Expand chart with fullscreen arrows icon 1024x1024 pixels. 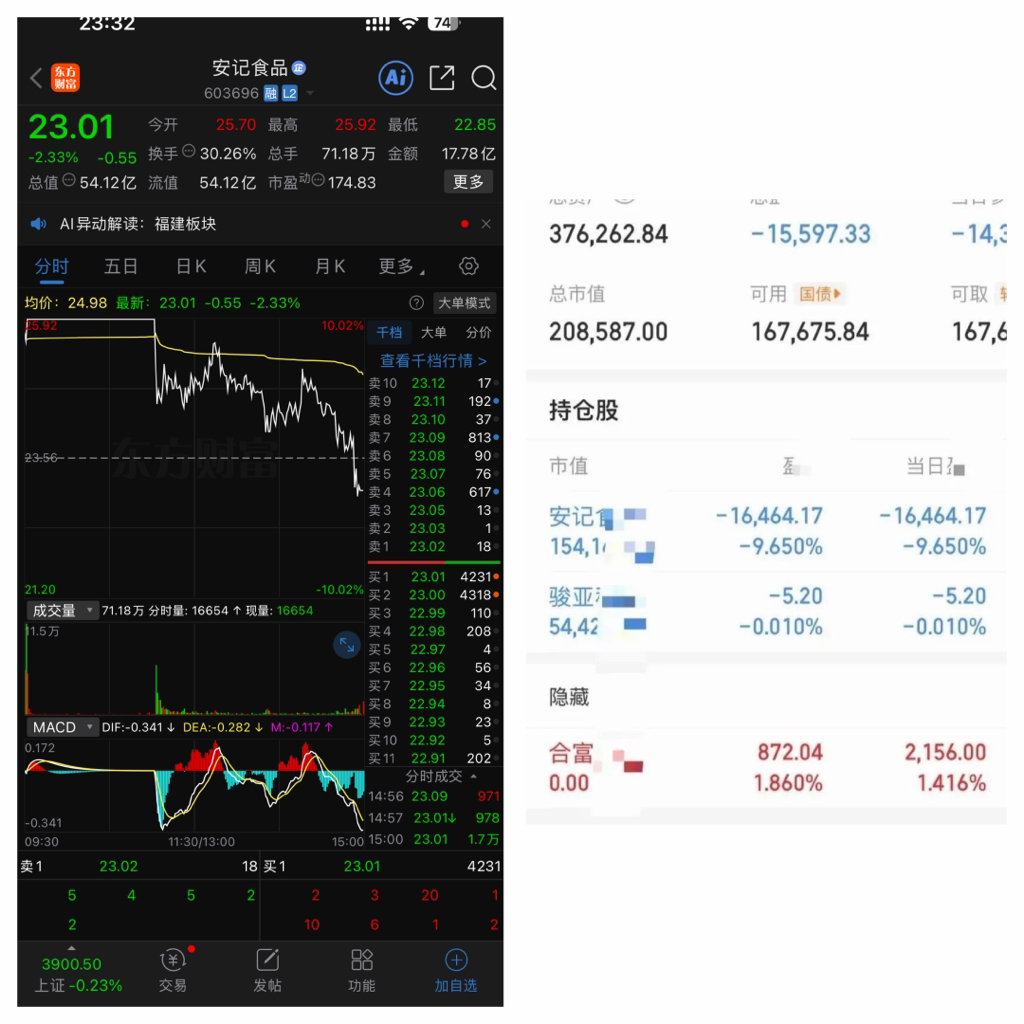[x=347, y=645]
